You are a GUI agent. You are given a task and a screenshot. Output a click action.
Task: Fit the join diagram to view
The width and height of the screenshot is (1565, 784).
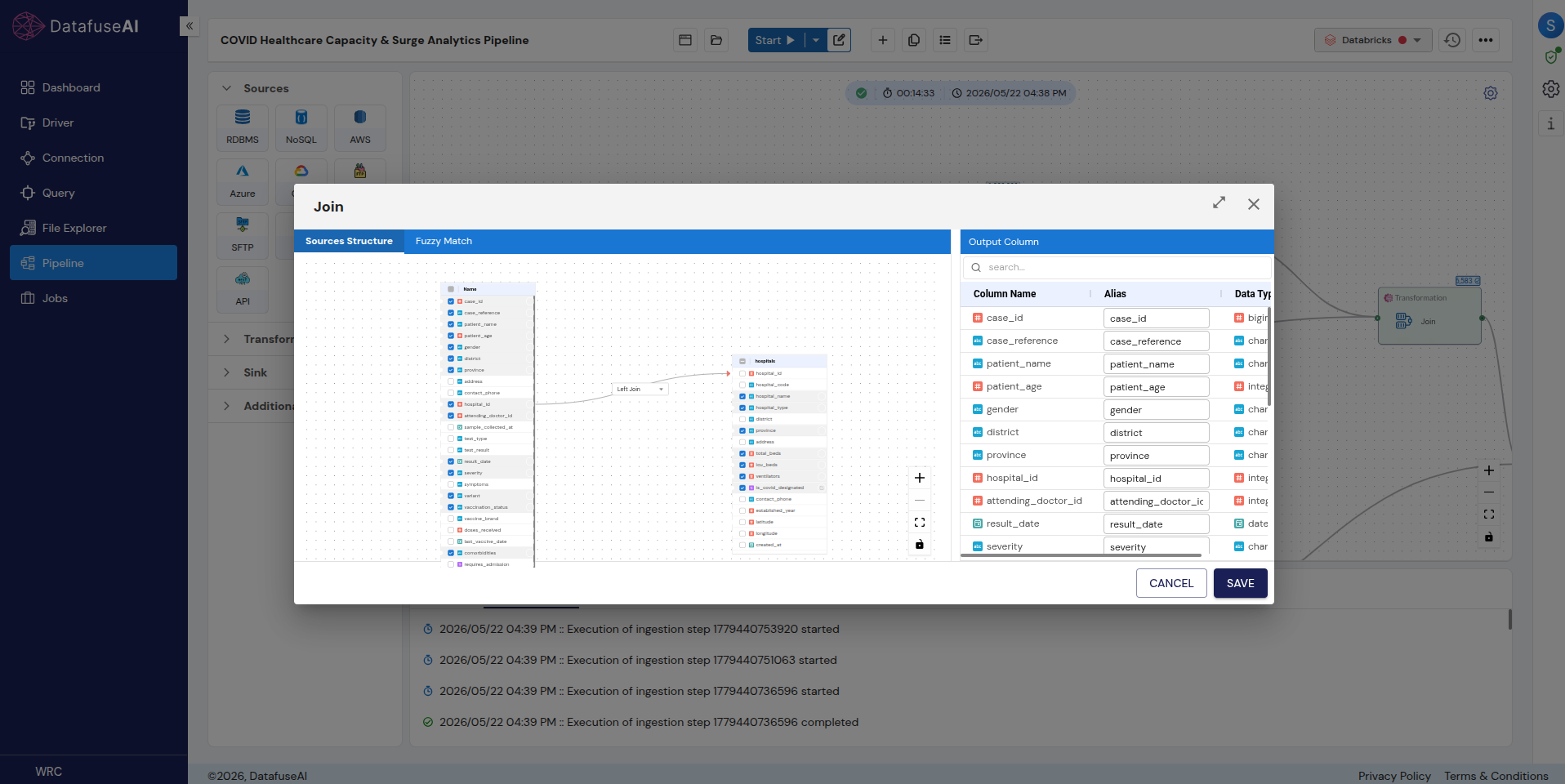[920, 523]
